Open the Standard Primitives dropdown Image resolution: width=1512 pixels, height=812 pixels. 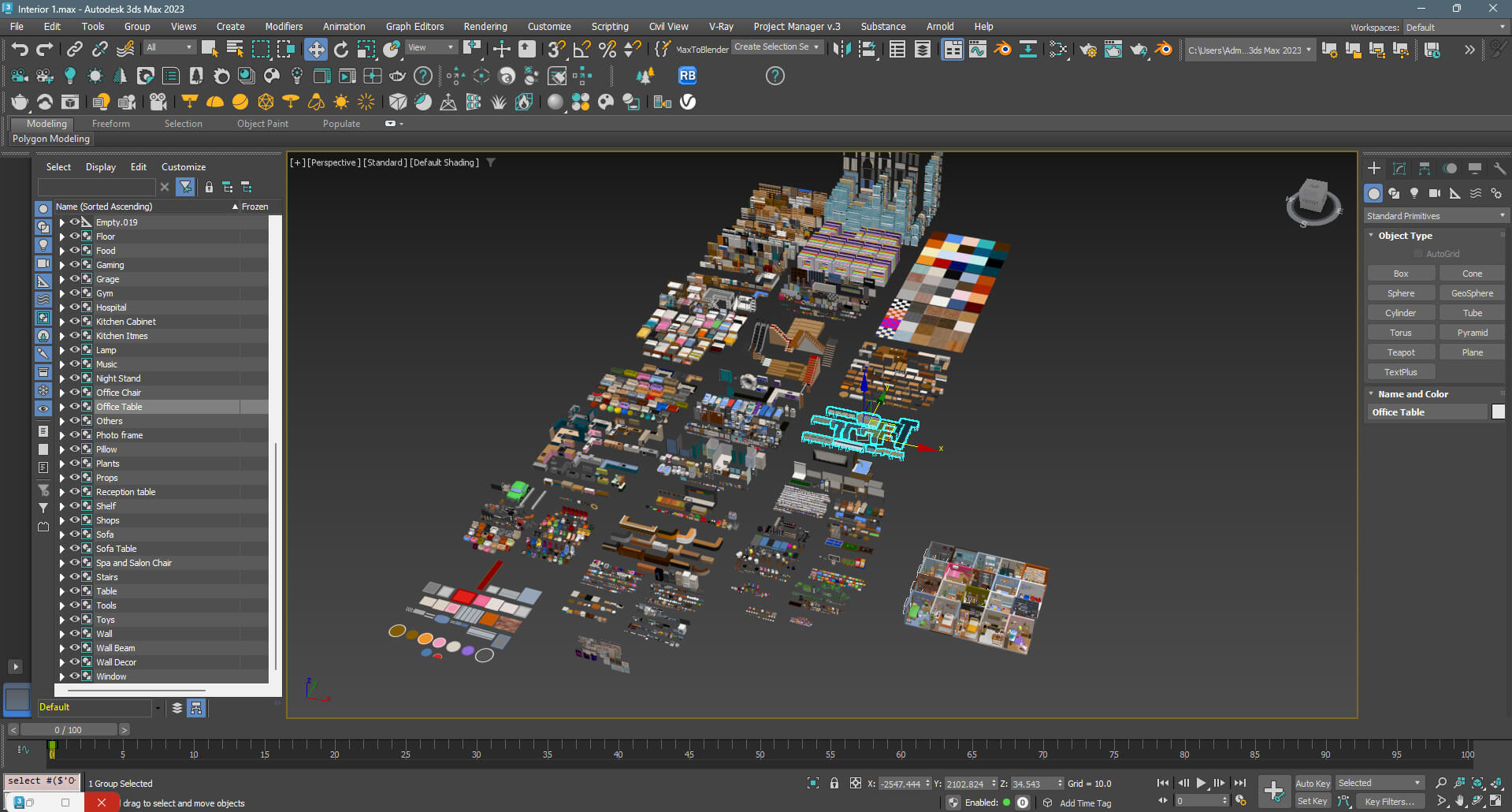[1436, 216]
